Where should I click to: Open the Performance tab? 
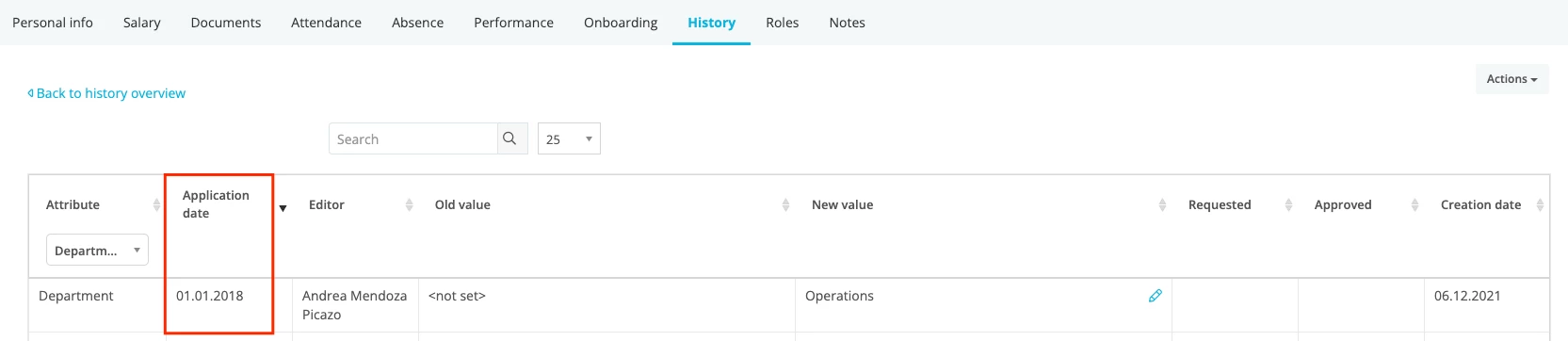513,23
